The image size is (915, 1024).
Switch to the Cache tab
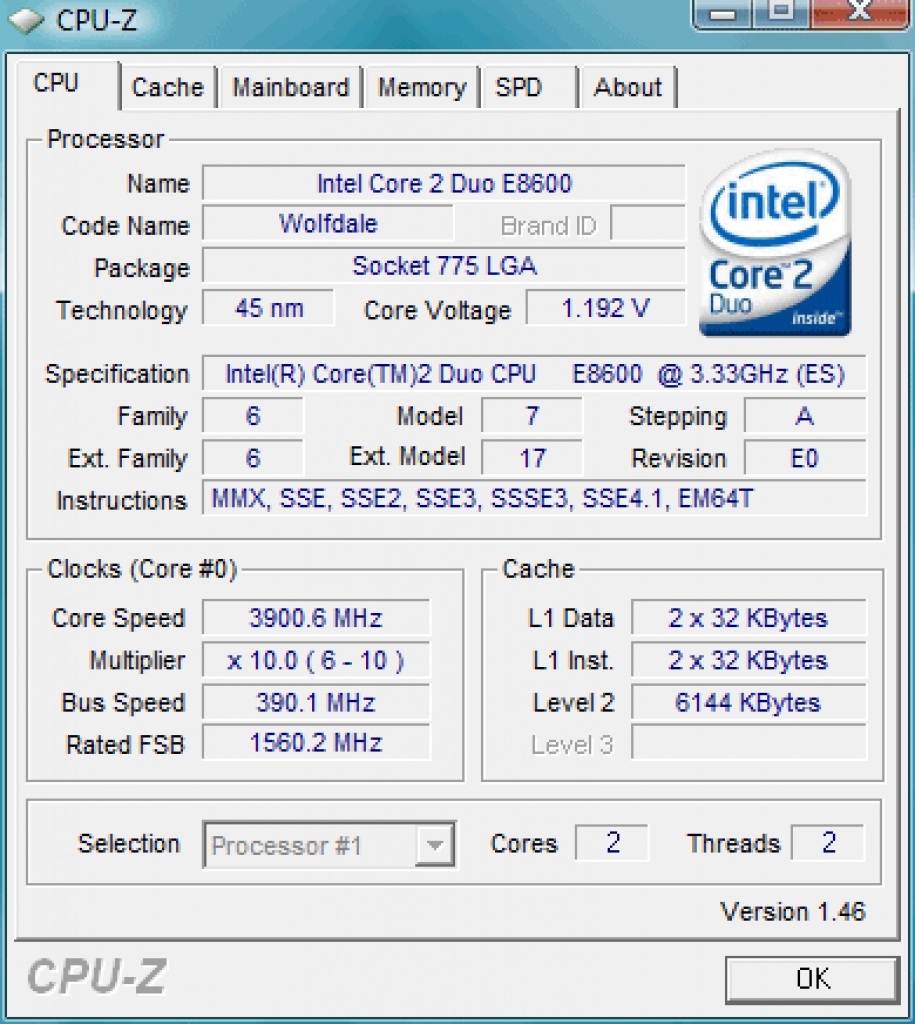[168, 88]
